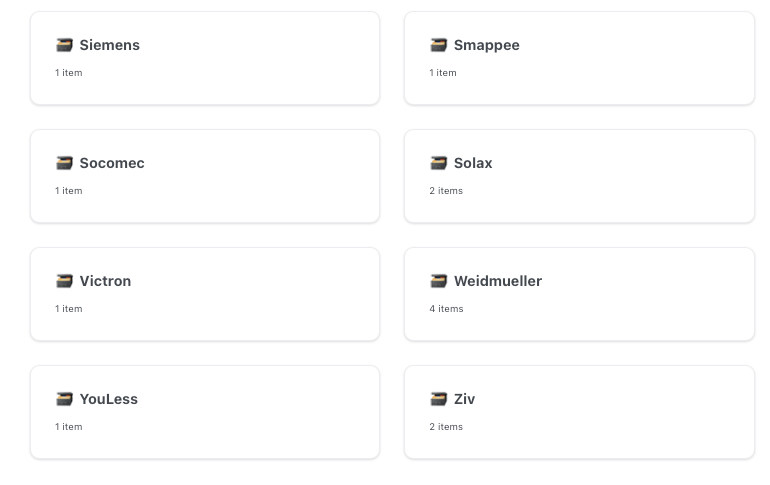Click the card index icon beside Smappee

pyautogui.click(x=439, y=45)
